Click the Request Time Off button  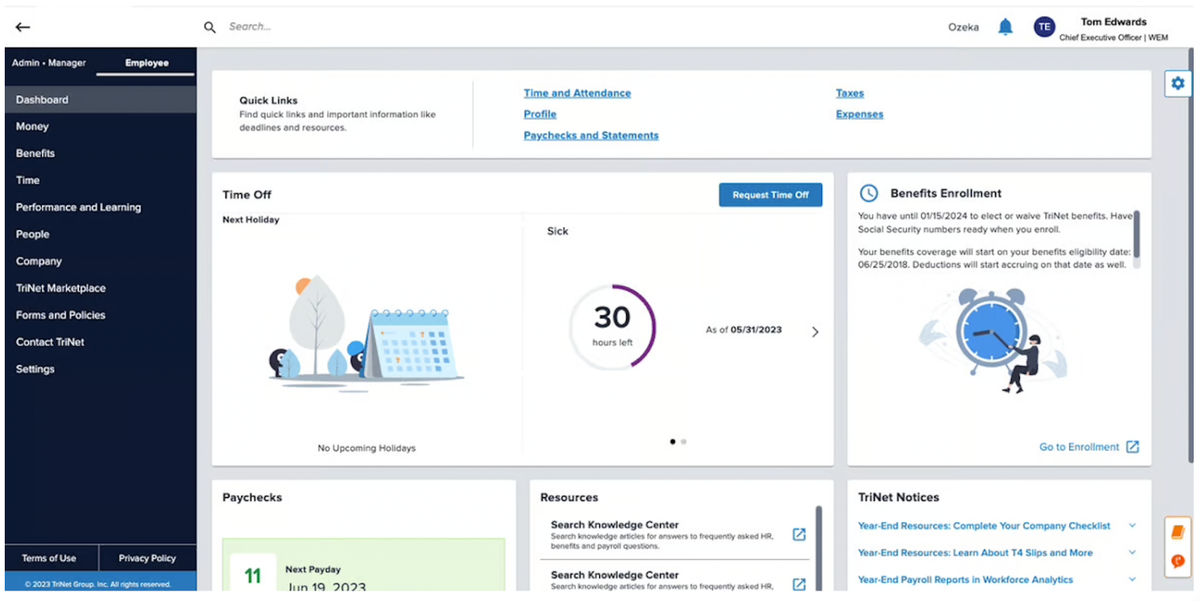click(770, 195)
